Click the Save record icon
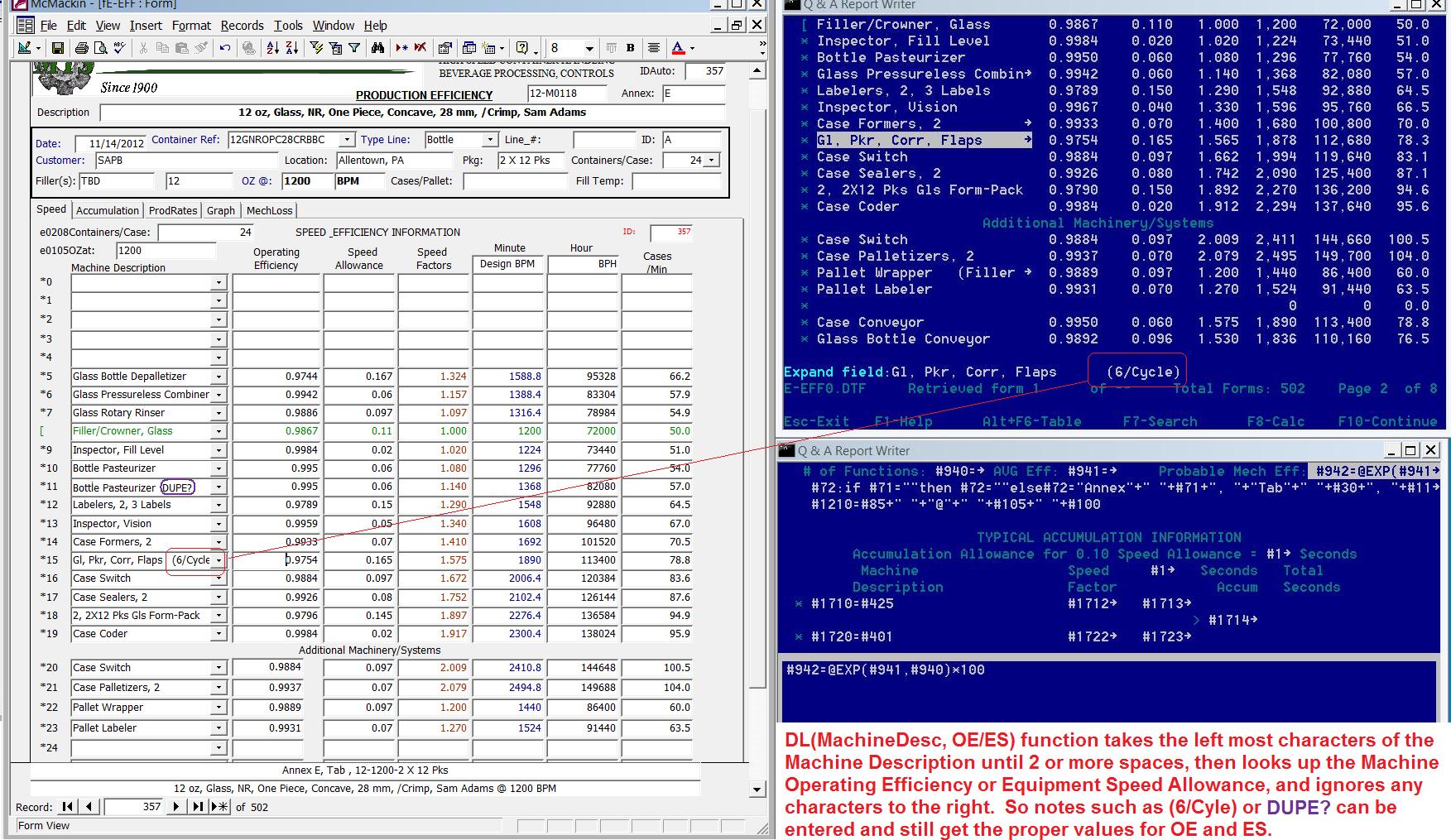Image resolution: width=1451 pixels, height=840 pixels. pyautogui.click(x=58, y=48)
